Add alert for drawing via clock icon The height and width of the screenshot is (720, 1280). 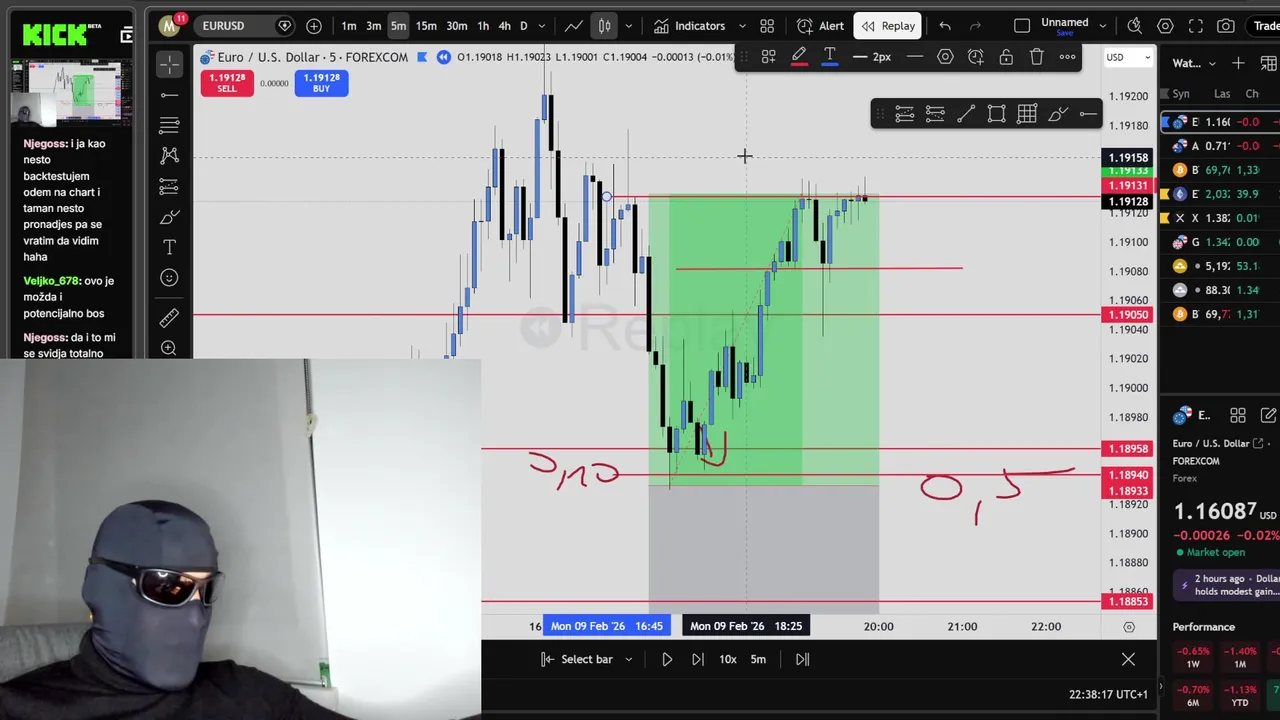coord(976,57)
